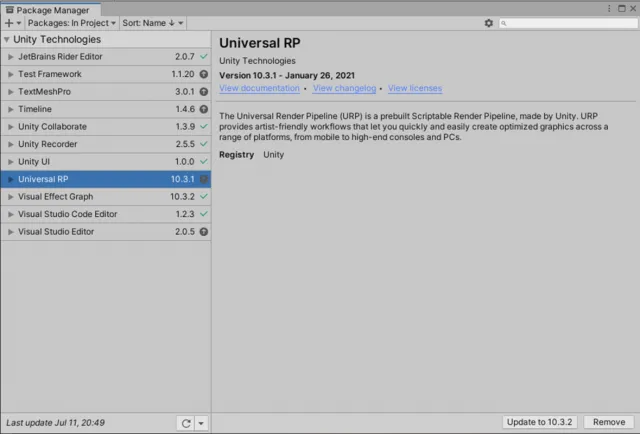Expand the Unity UI package arrow
This screenshot has height=434, width=640.
tap(11, 162)
